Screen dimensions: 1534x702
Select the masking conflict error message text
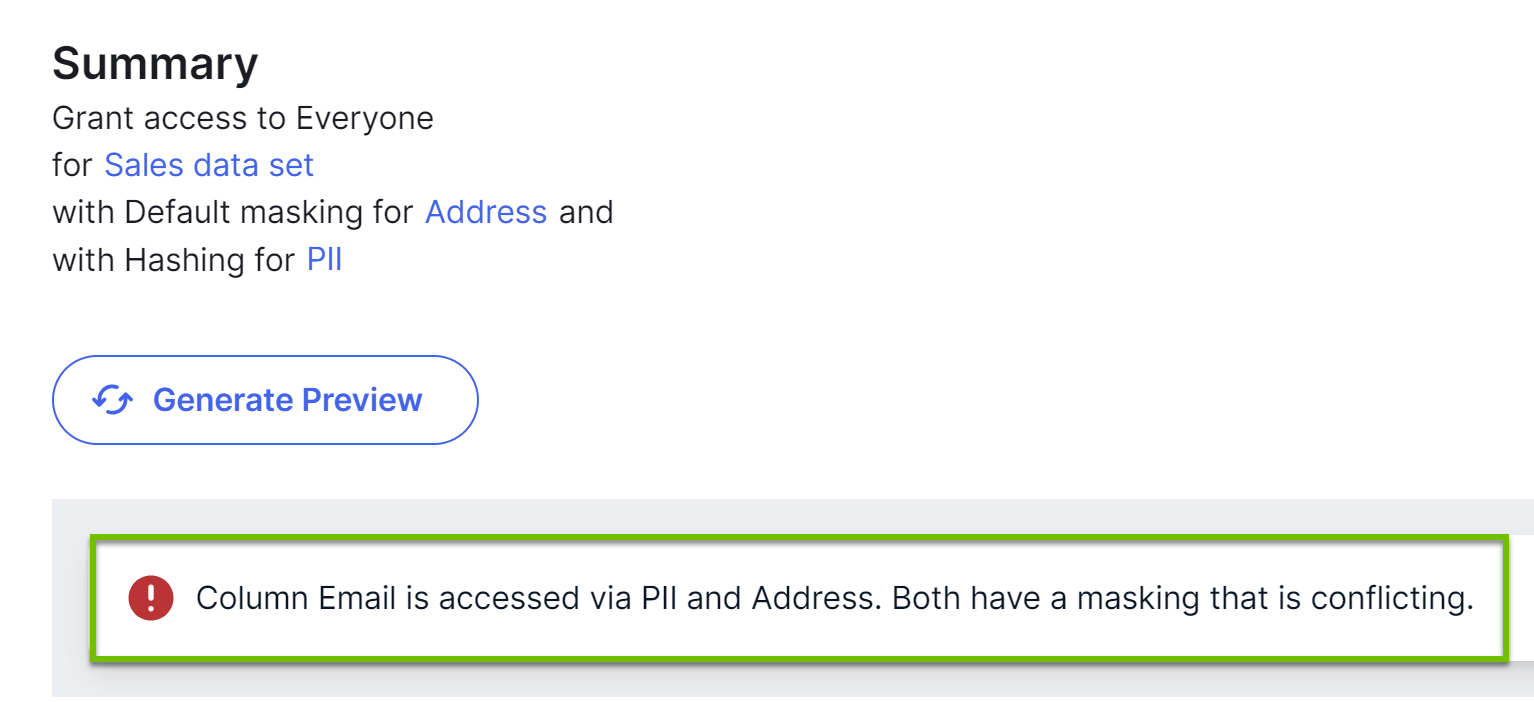pos(834,598)
